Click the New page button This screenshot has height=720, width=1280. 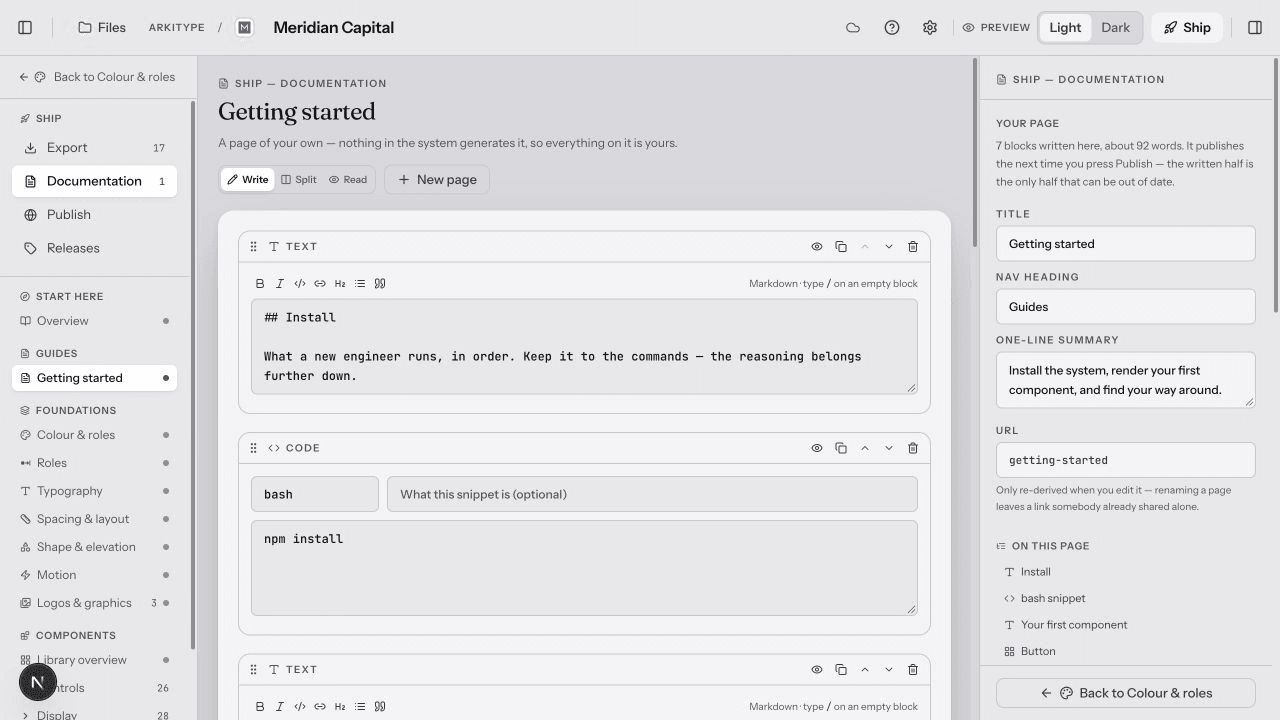(x=437, y=180)
